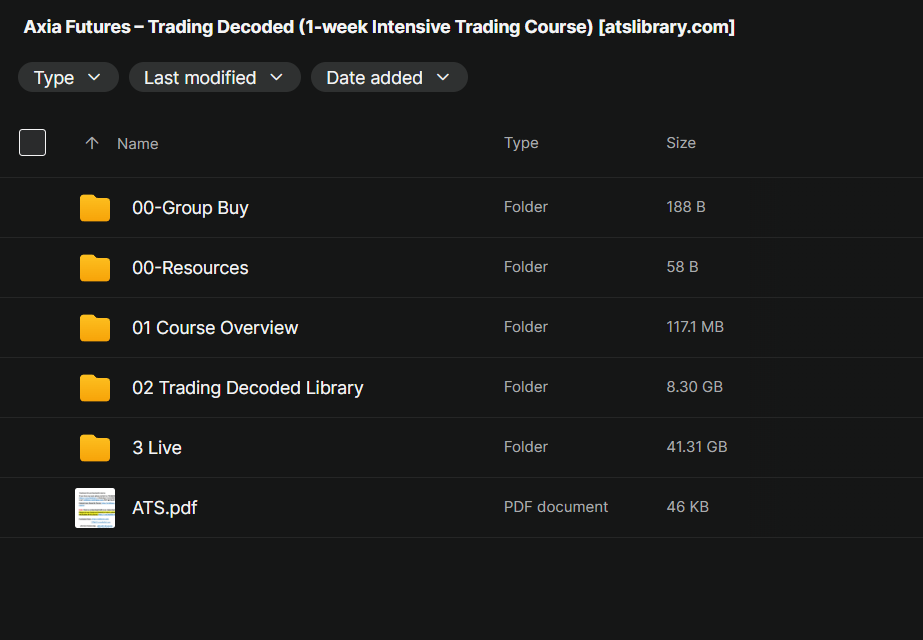Click Folder type in 3 Live row
This screenshot has height=640, width=923.
point(526,447)
